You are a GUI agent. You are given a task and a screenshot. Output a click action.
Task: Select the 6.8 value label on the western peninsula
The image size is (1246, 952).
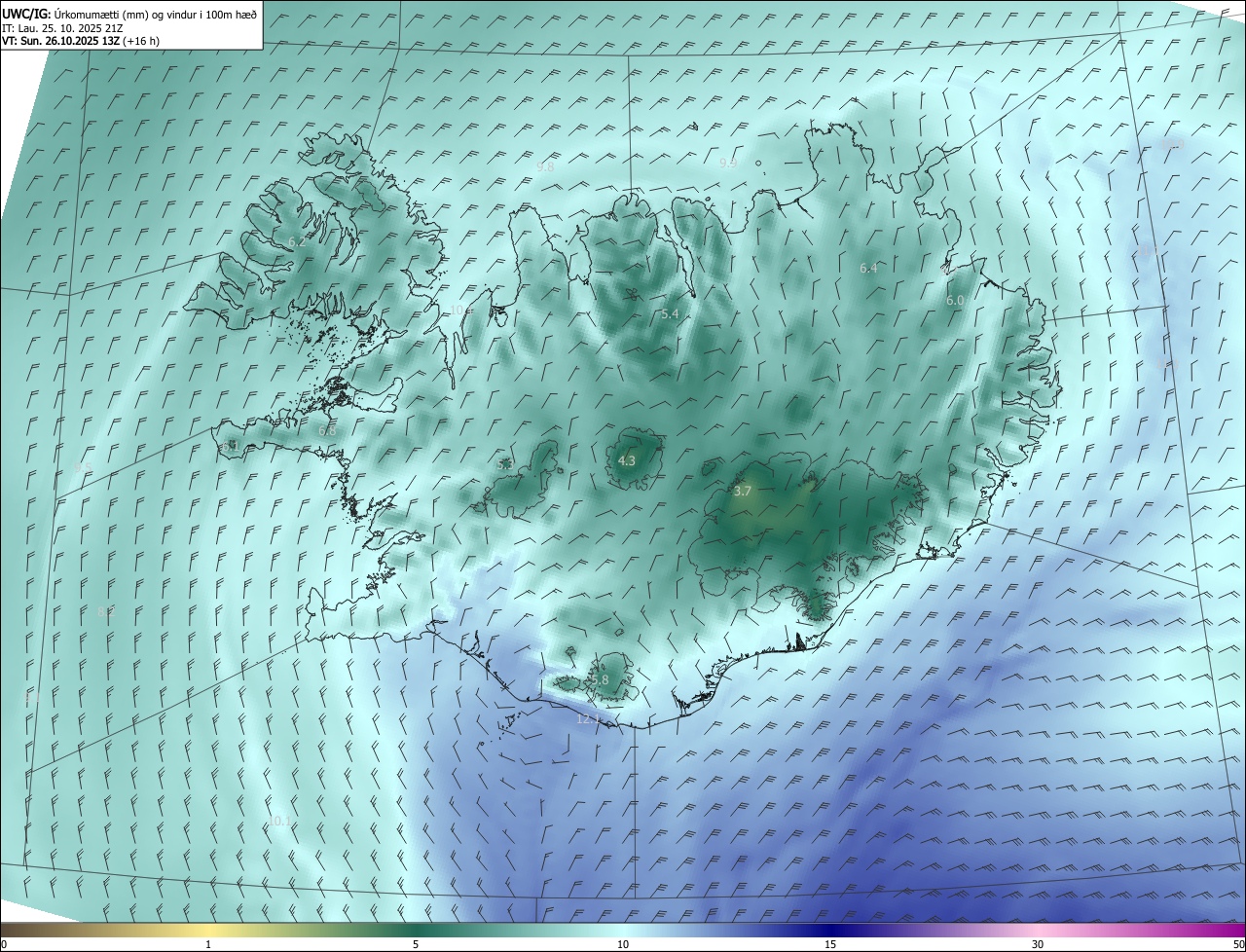pos(327,430)
